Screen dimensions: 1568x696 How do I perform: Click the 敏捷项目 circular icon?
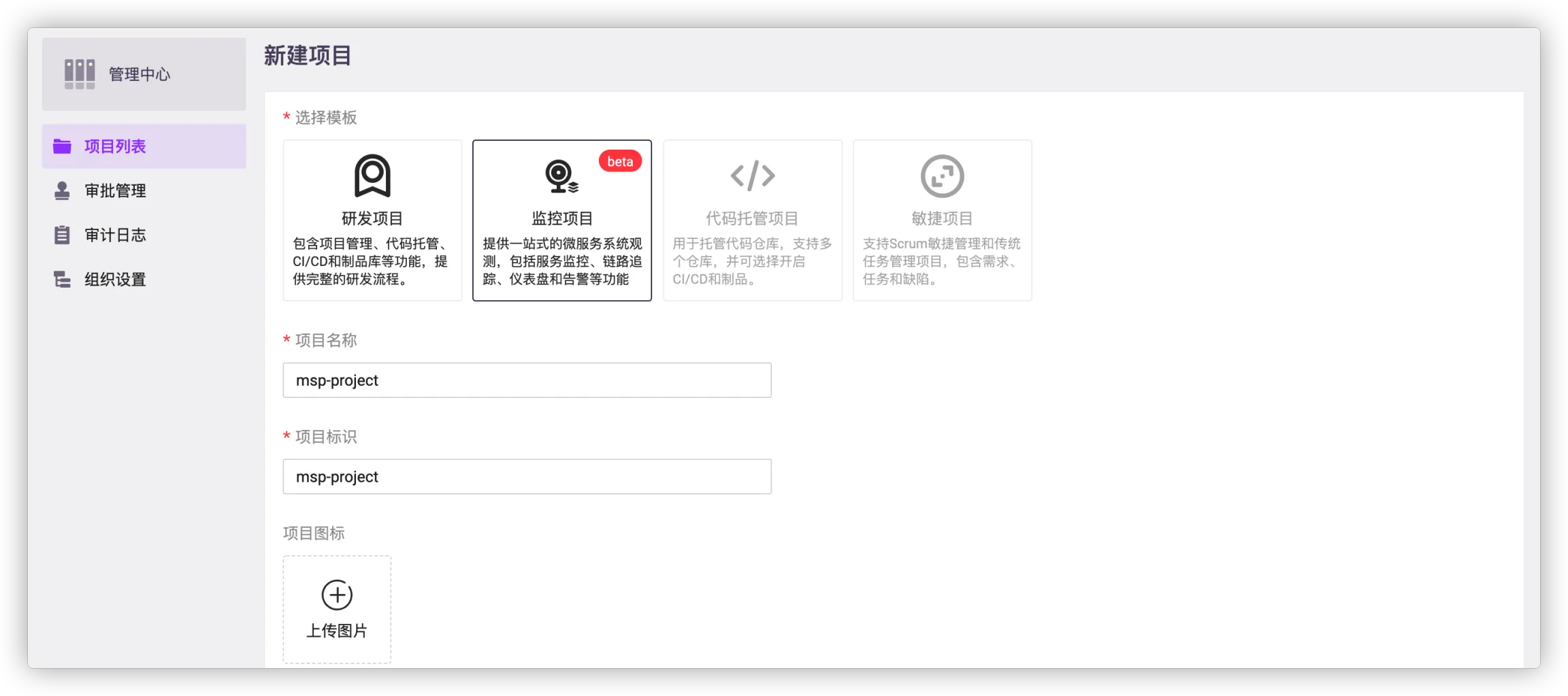tap(942, 176)
